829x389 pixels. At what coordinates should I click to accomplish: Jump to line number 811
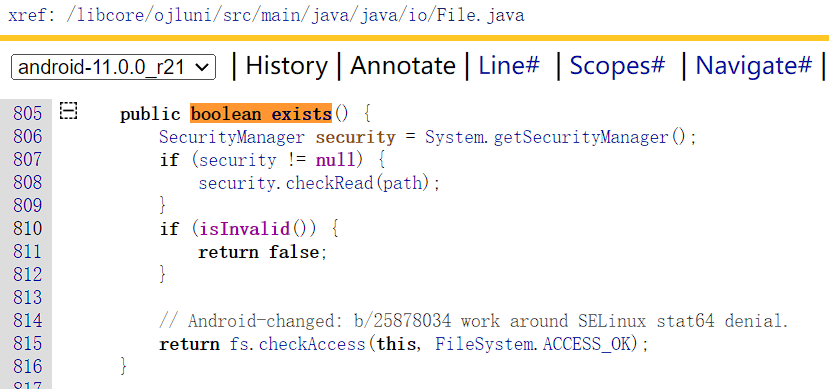coord(27,252)
